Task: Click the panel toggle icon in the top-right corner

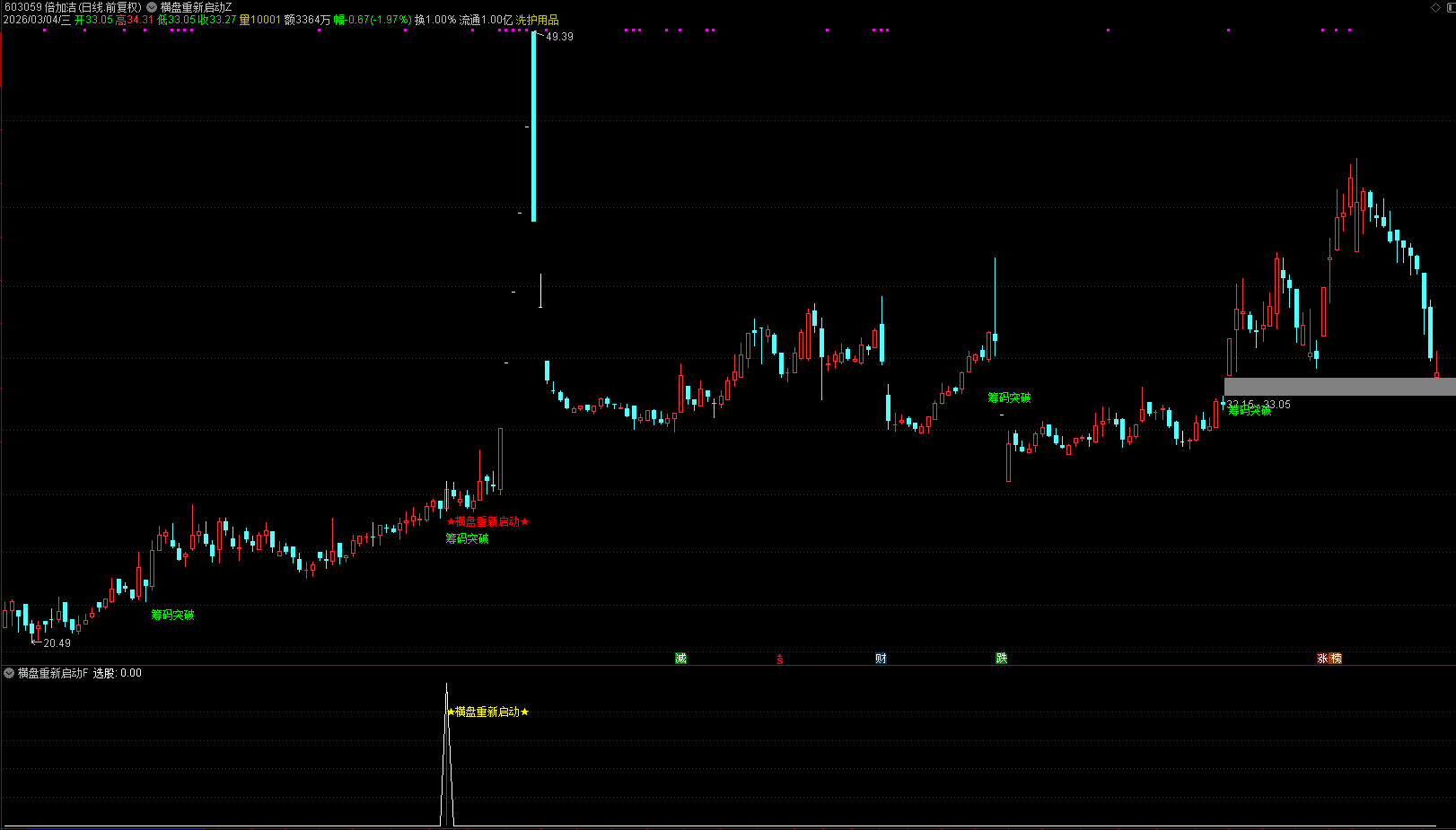Action: pyautogui.click(x=1449, y=7)
